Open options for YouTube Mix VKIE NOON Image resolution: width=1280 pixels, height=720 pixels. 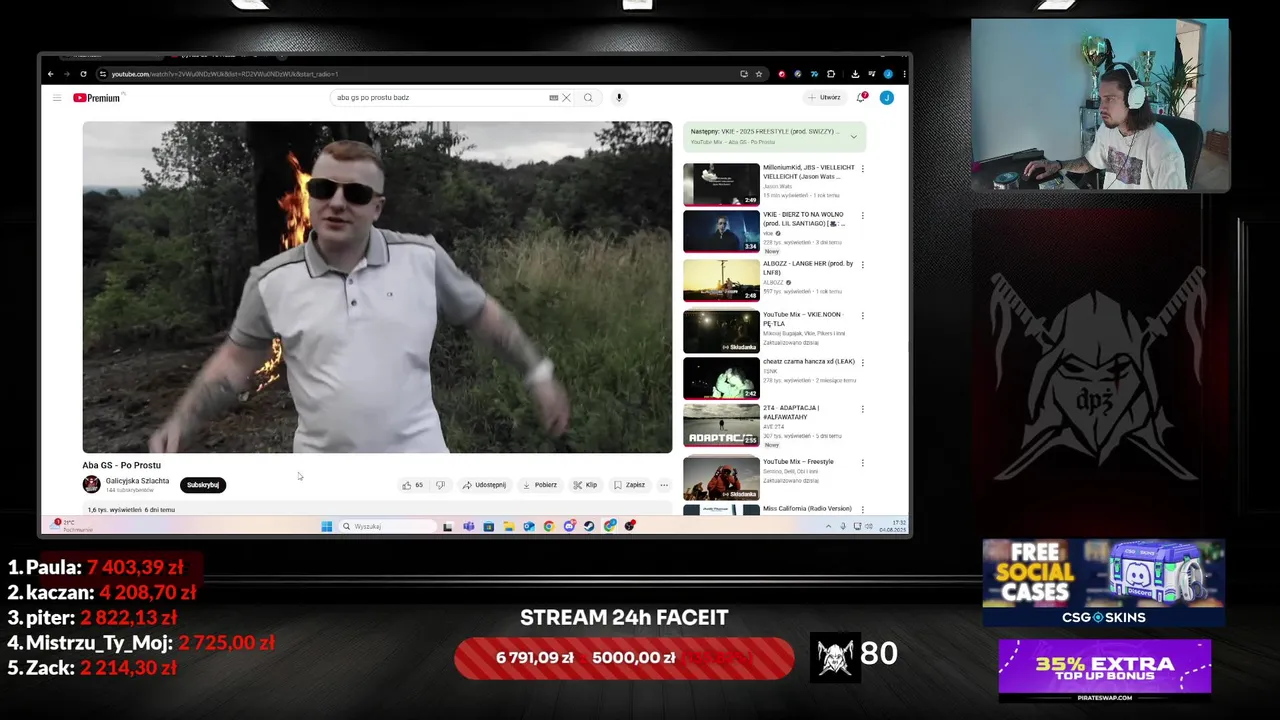click(863, 315)
